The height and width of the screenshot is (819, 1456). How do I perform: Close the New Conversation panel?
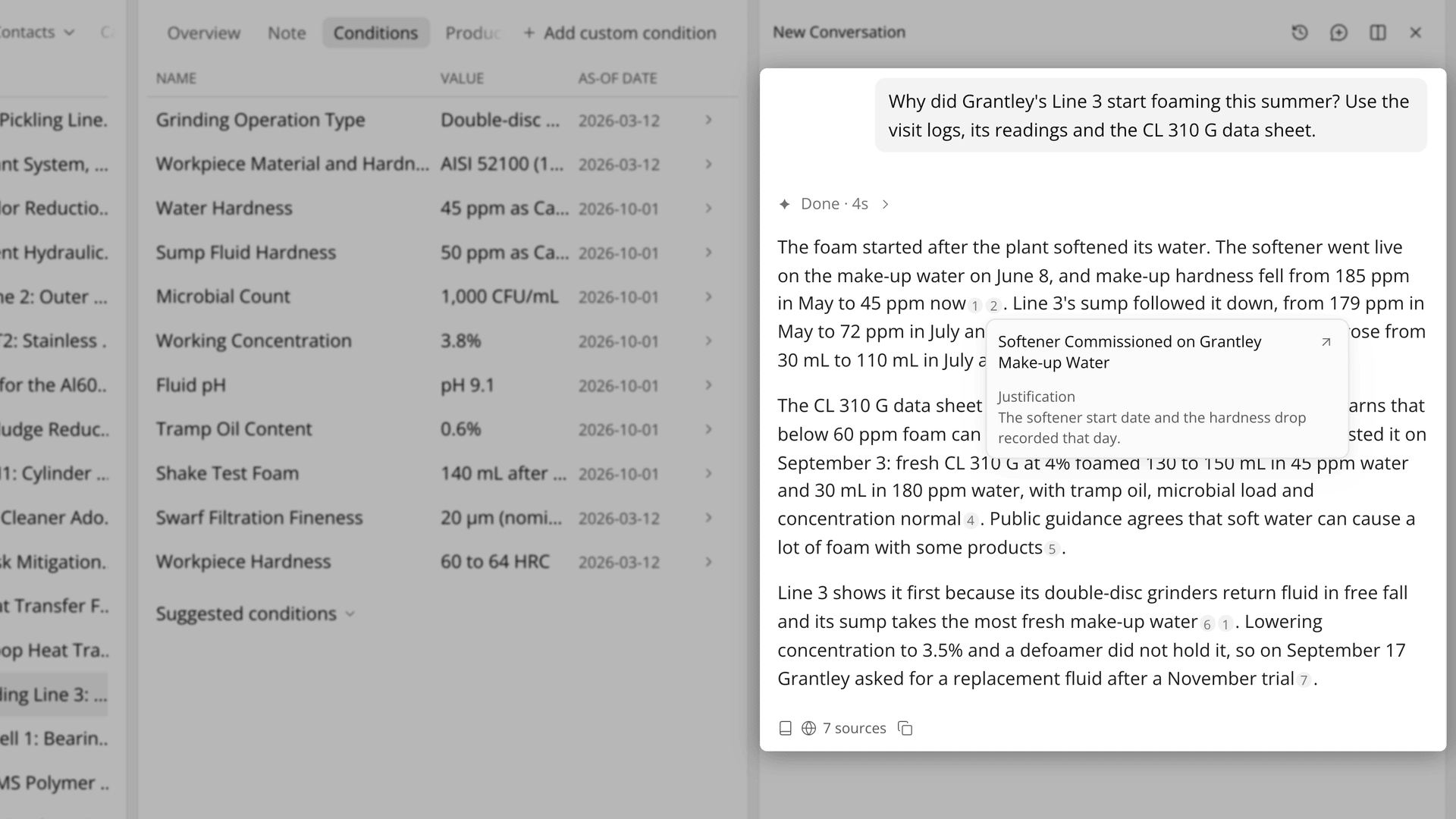point(1415,33)
